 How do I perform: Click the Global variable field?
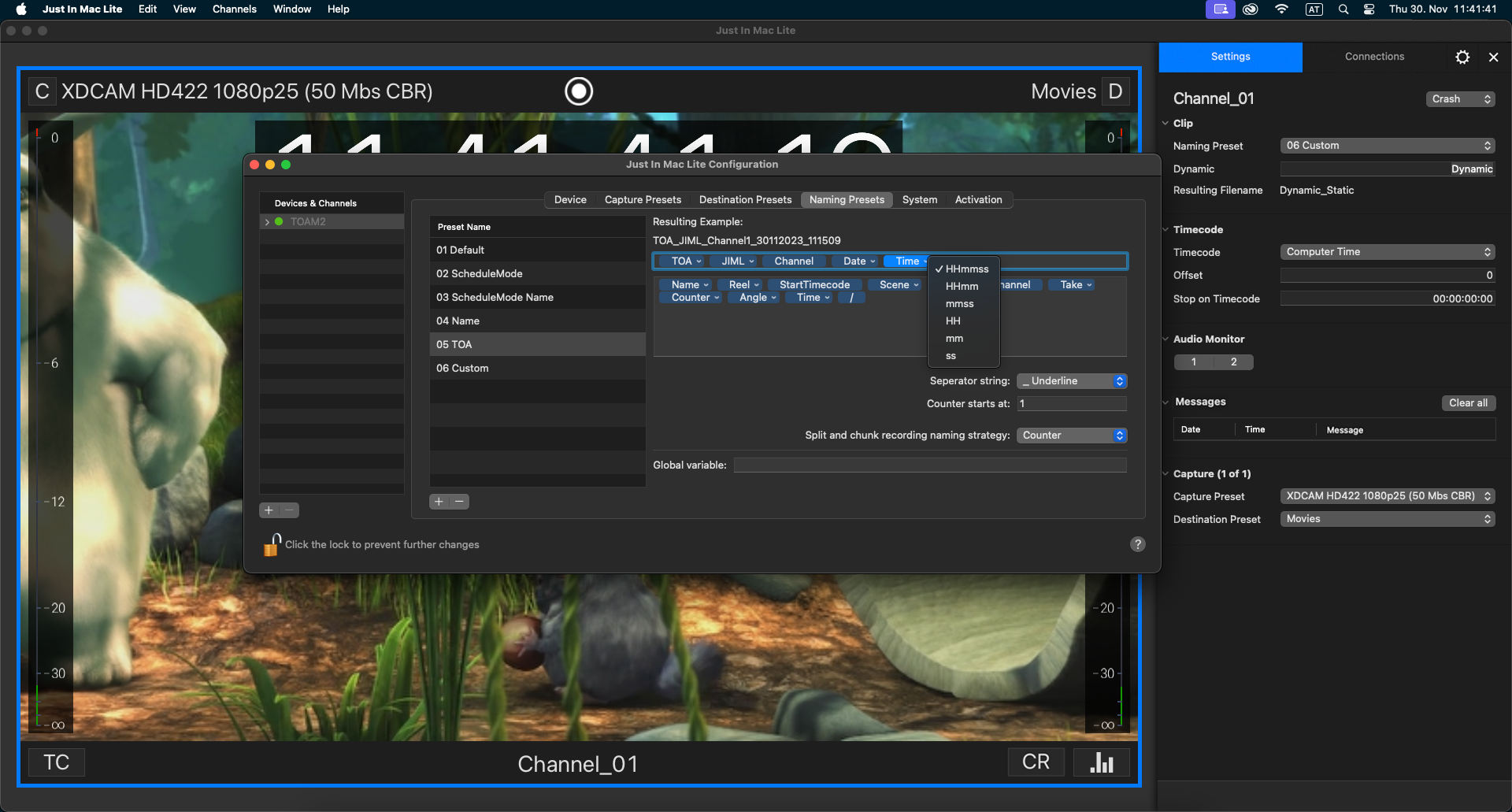(x=930, y=465)
